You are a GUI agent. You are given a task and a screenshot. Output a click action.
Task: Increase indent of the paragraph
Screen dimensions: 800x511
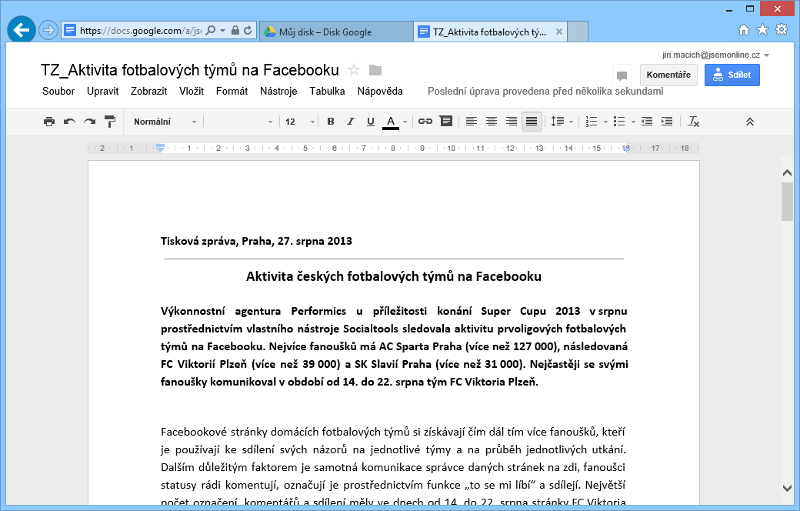coord(667,122)
